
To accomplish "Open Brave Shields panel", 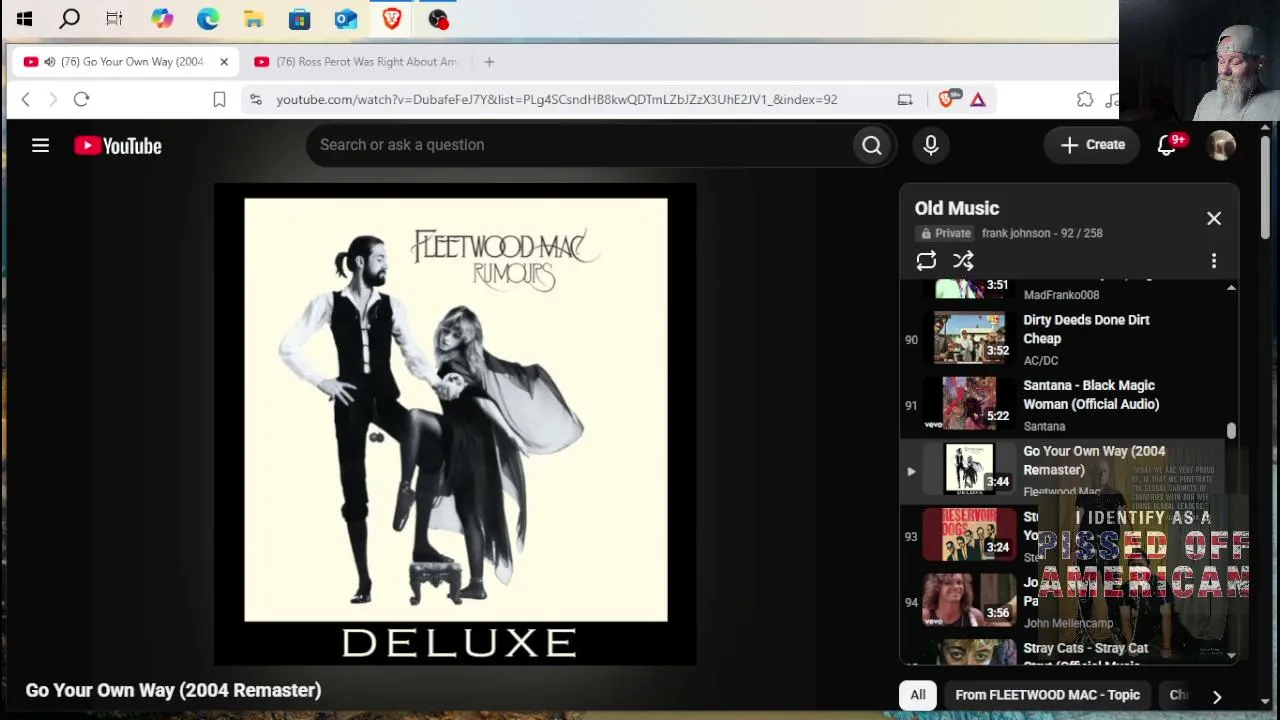I will pos(947,99).
